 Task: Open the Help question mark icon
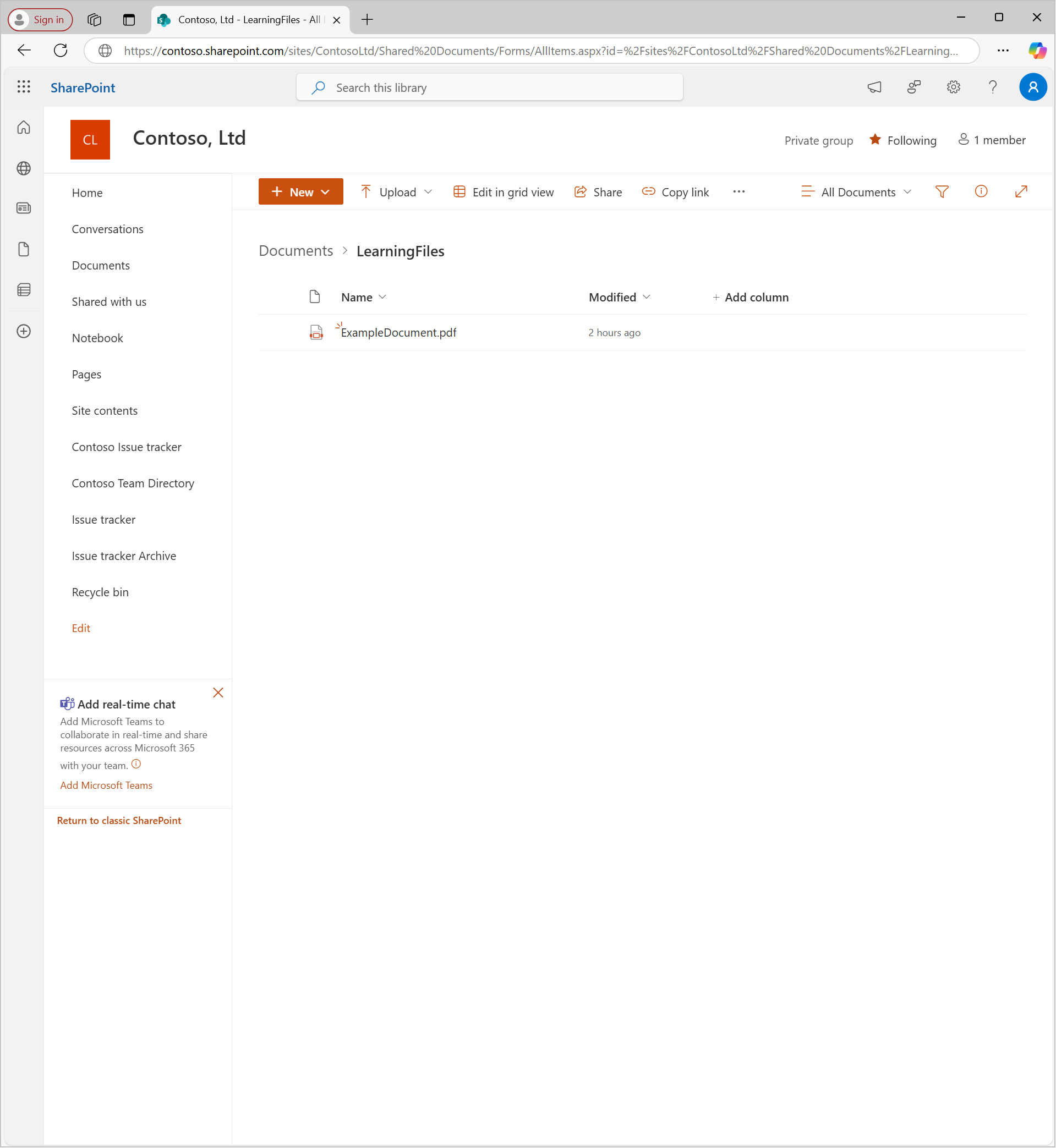pyautogui.click(x=993, y=87)
